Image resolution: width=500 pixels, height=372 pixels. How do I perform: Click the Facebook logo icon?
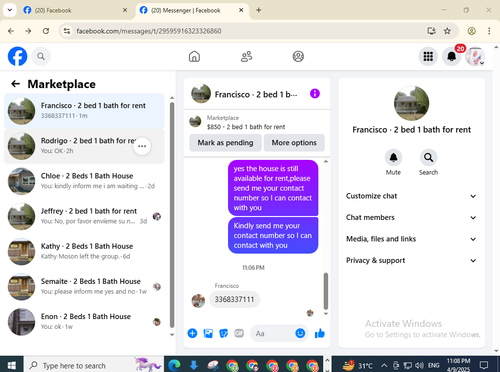pos(17,56)
